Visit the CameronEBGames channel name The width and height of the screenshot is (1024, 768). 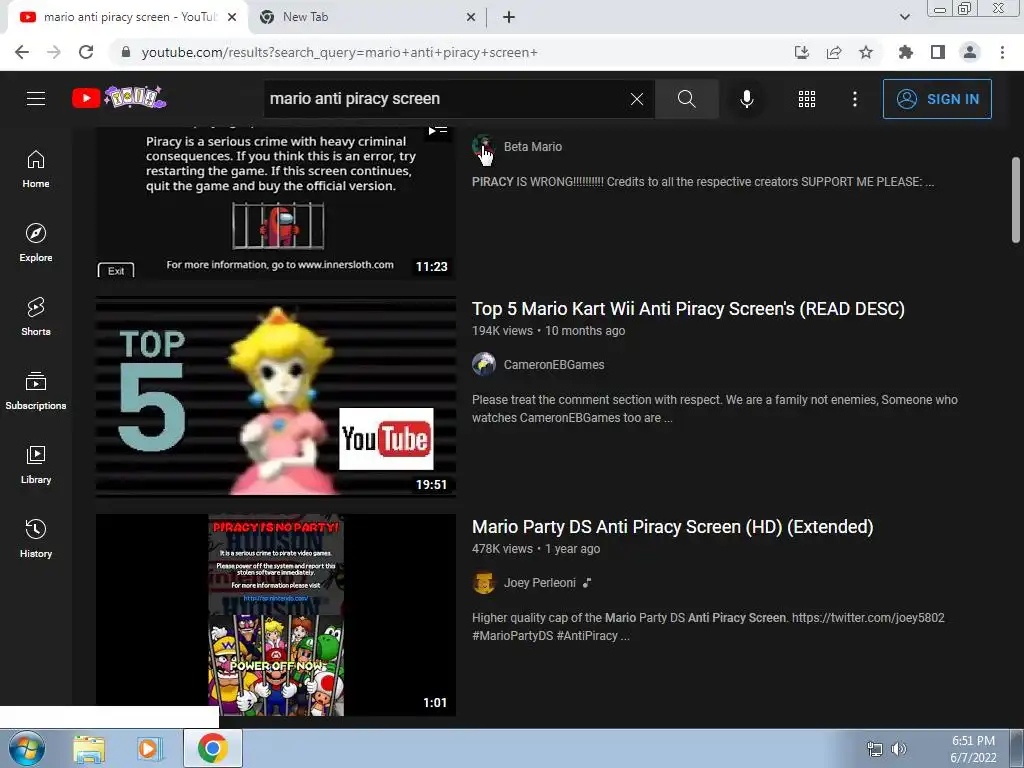[x=554, y=365]
